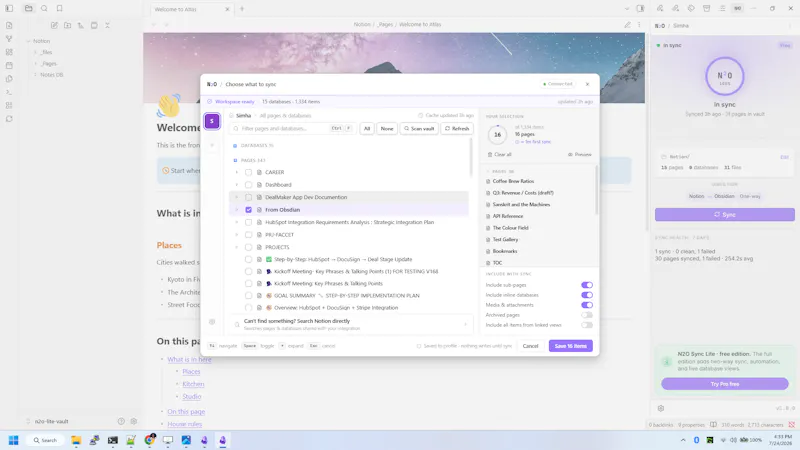Uncheck the From Obsidian checkbox
800x450 pixels.
(x=248, y=210)
